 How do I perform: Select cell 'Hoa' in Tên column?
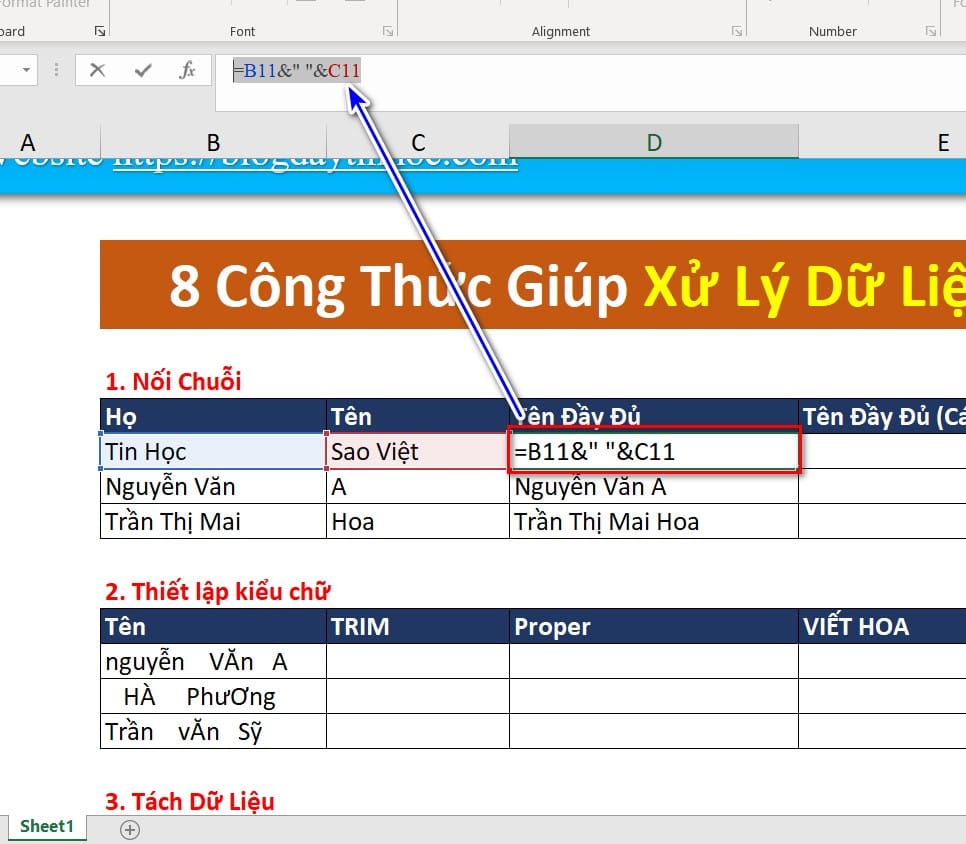click(x=418, y=522)
